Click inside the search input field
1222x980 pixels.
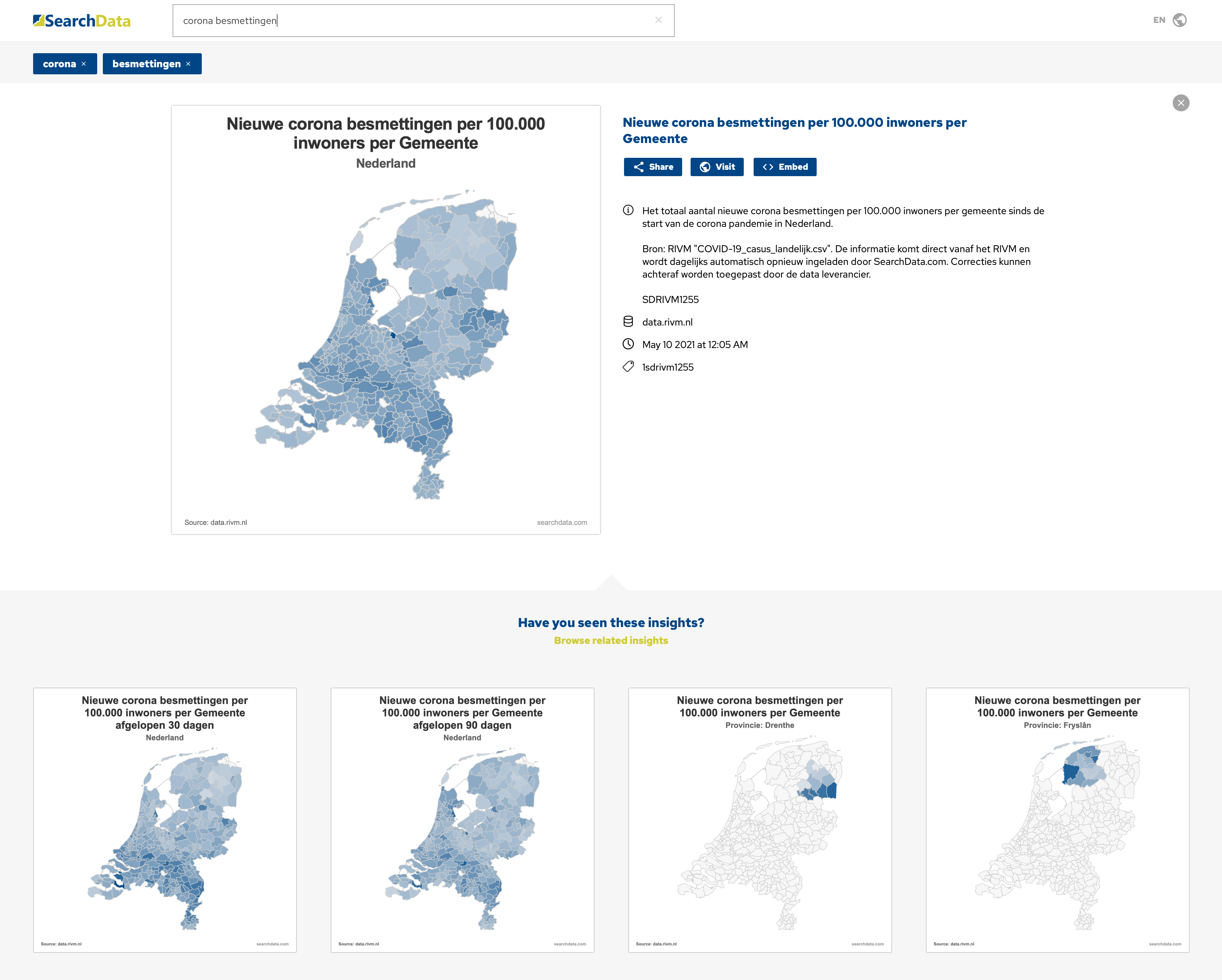pyautogui.click(x=397, y=20)
